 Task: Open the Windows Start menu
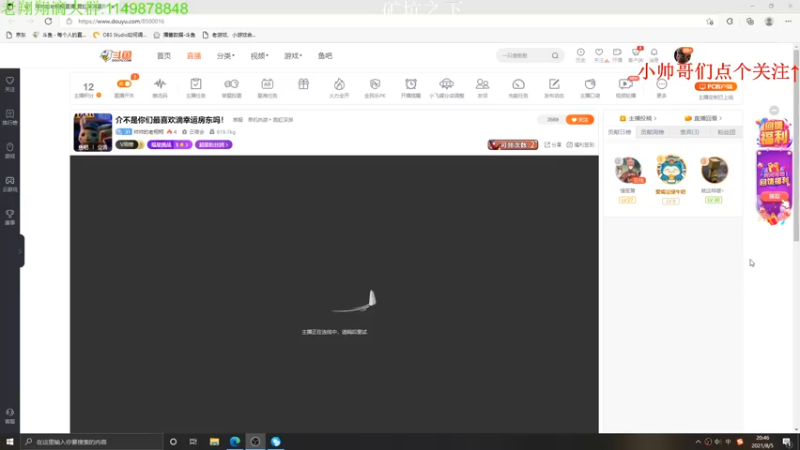[x=10, y=441]
